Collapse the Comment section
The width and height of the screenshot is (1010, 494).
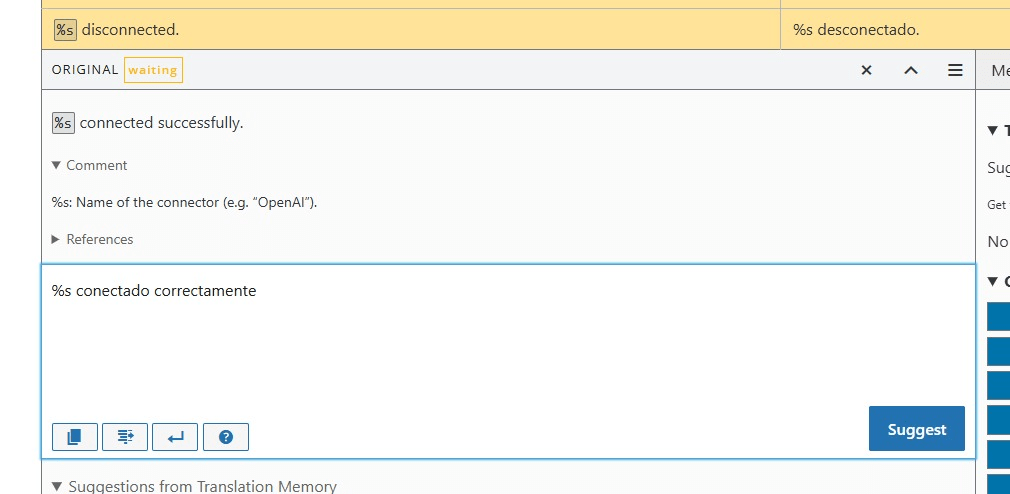tap(90, 165)
